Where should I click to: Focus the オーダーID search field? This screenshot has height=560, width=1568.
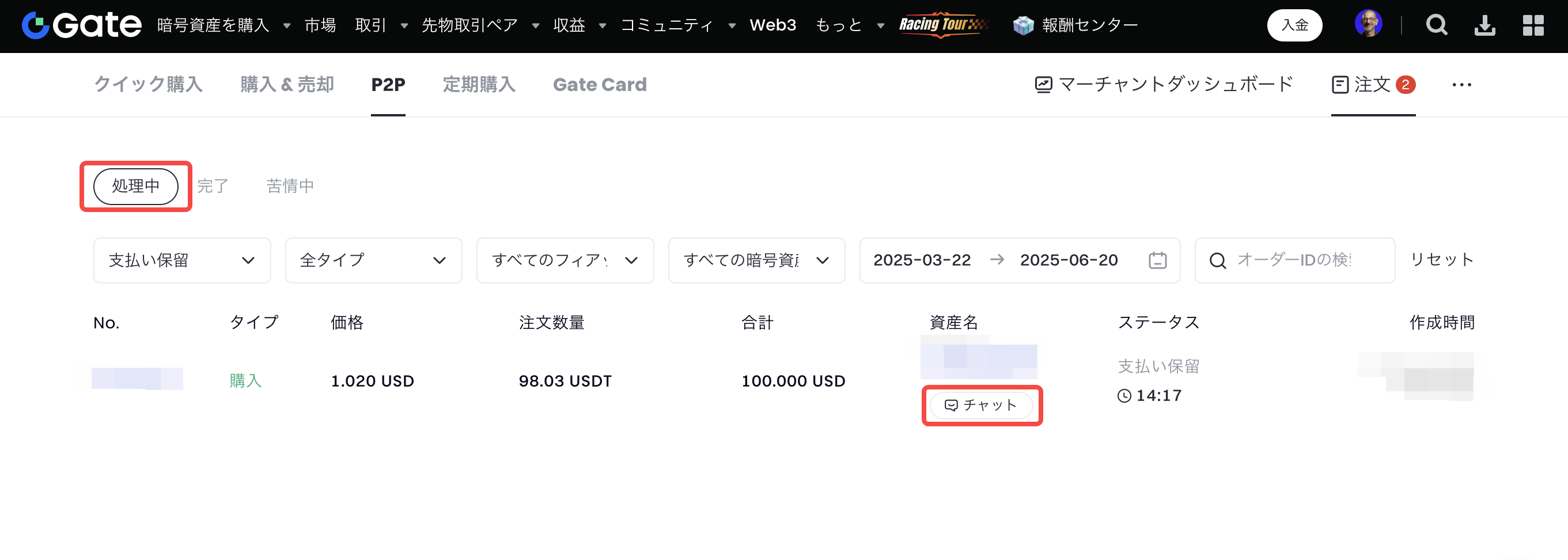(x=1302, y=260)
